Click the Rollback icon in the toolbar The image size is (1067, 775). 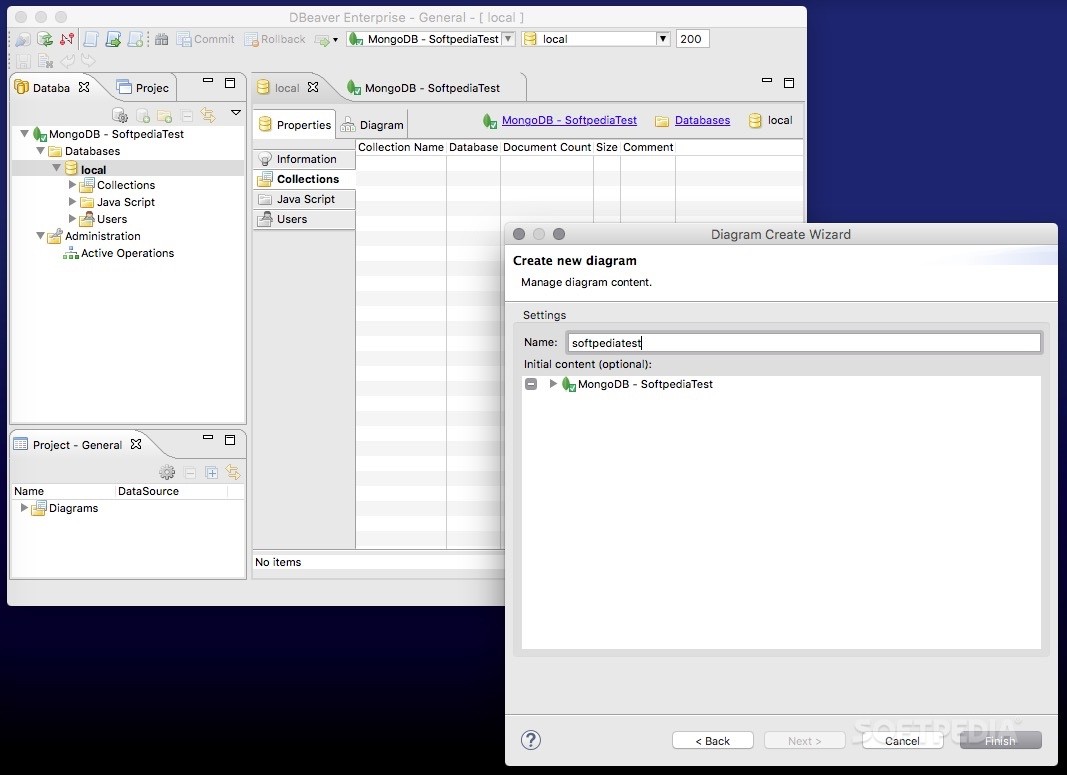(x=251, y=39)
